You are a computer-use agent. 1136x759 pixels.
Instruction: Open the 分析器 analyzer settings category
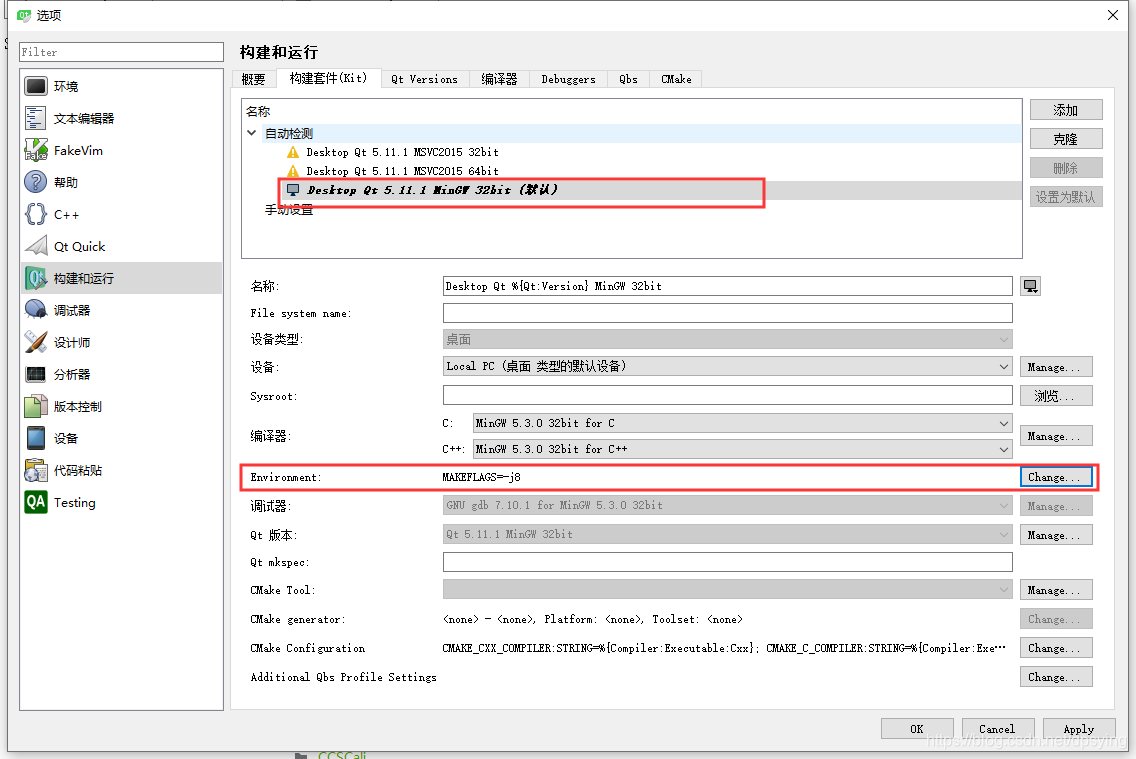[x=121, y=374]
